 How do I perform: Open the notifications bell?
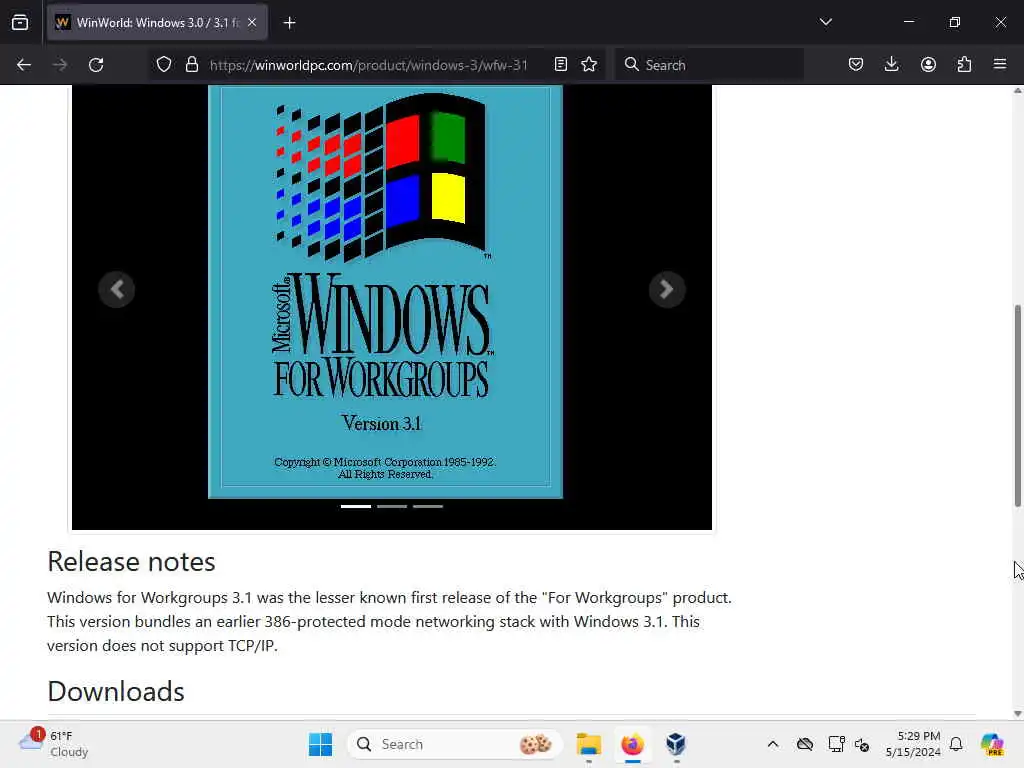tap(956, 744)
